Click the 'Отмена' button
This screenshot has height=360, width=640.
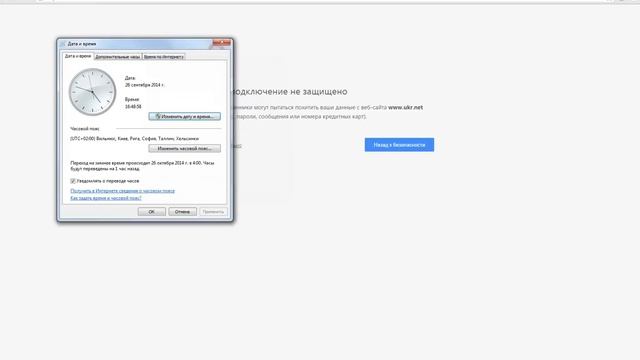point(182,211)
